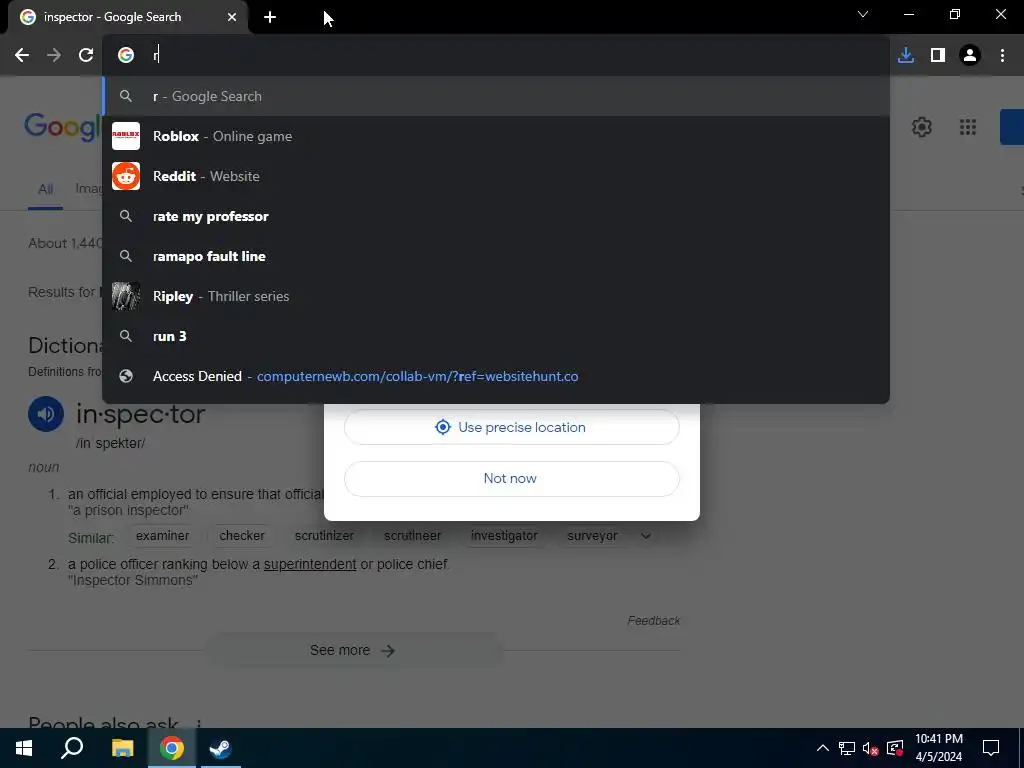The height and width of the screenshot is (768, 1024).
Task: Click the 'investigator' synonym chip
Action: 504,536
